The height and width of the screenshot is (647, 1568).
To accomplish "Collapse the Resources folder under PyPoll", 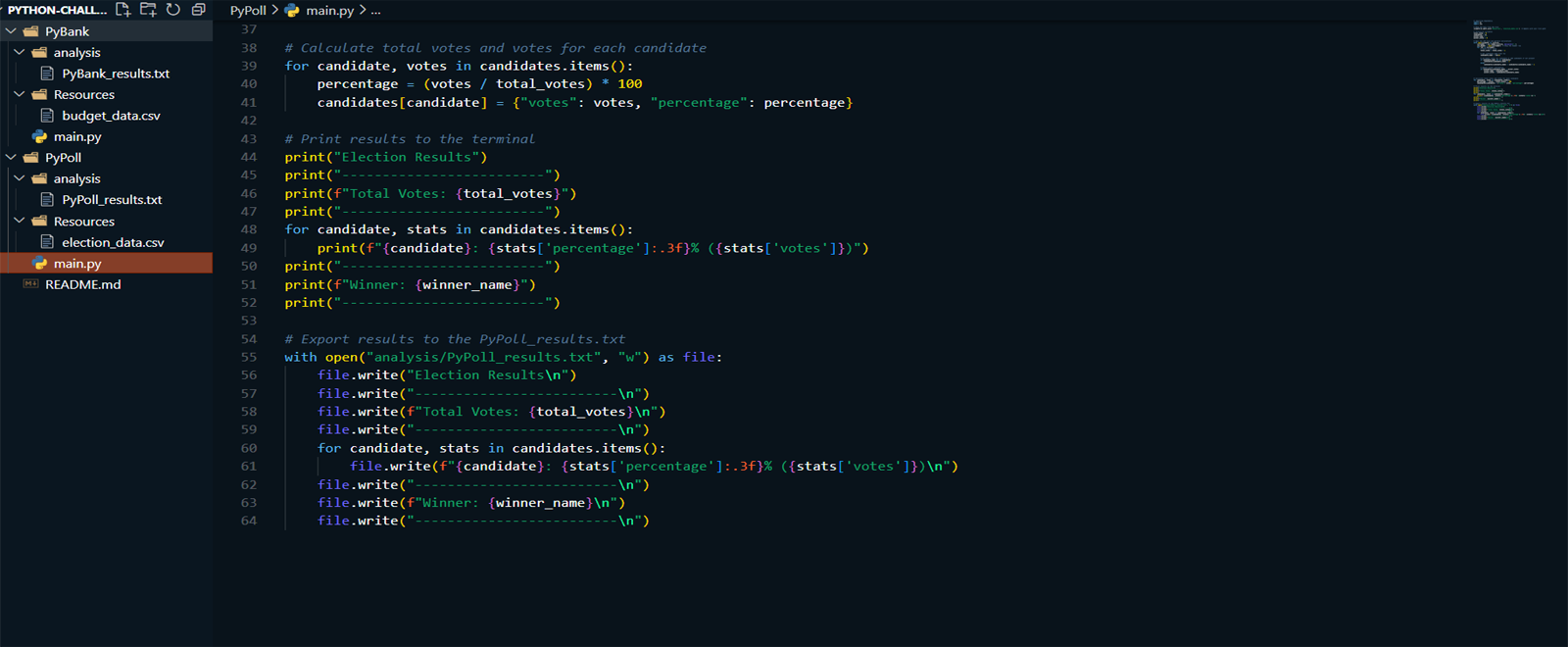I will (20, 221).
